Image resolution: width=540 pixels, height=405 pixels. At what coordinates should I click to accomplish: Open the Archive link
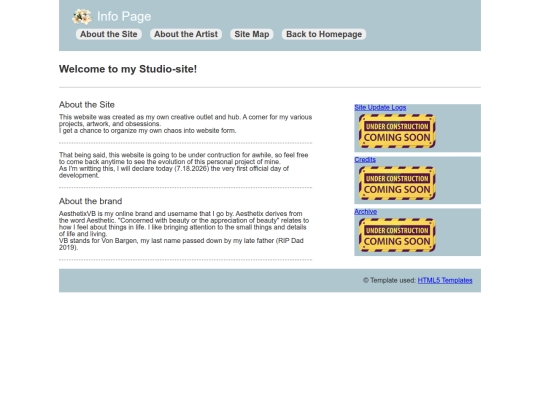366,212
